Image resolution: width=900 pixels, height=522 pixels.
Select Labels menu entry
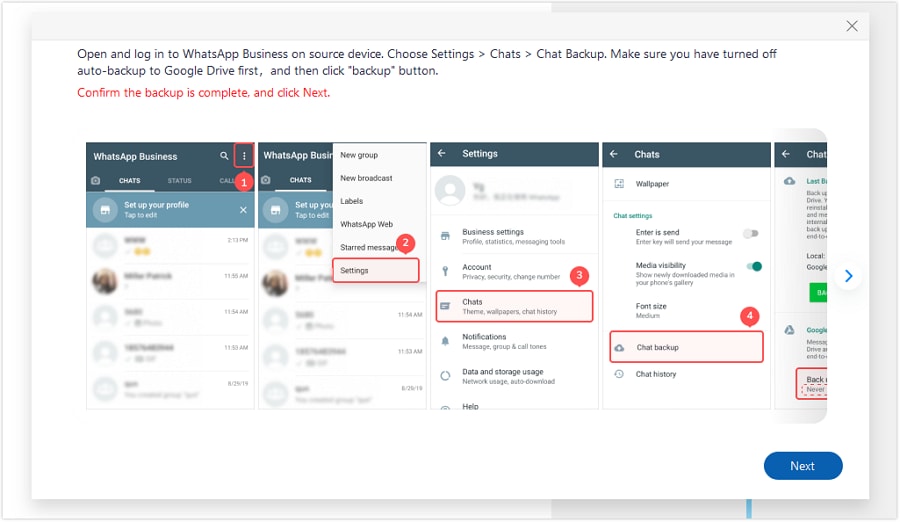tap(351, 201)
